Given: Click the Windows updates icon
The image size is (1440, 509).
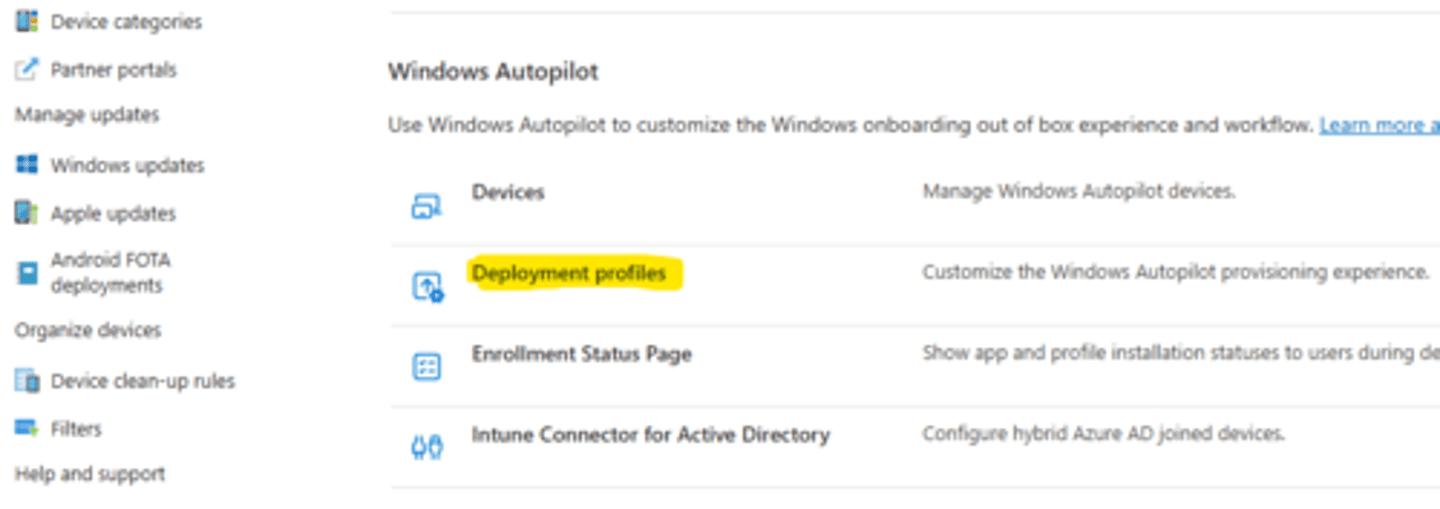Looking at the screenshot, I should pos(27,165).
